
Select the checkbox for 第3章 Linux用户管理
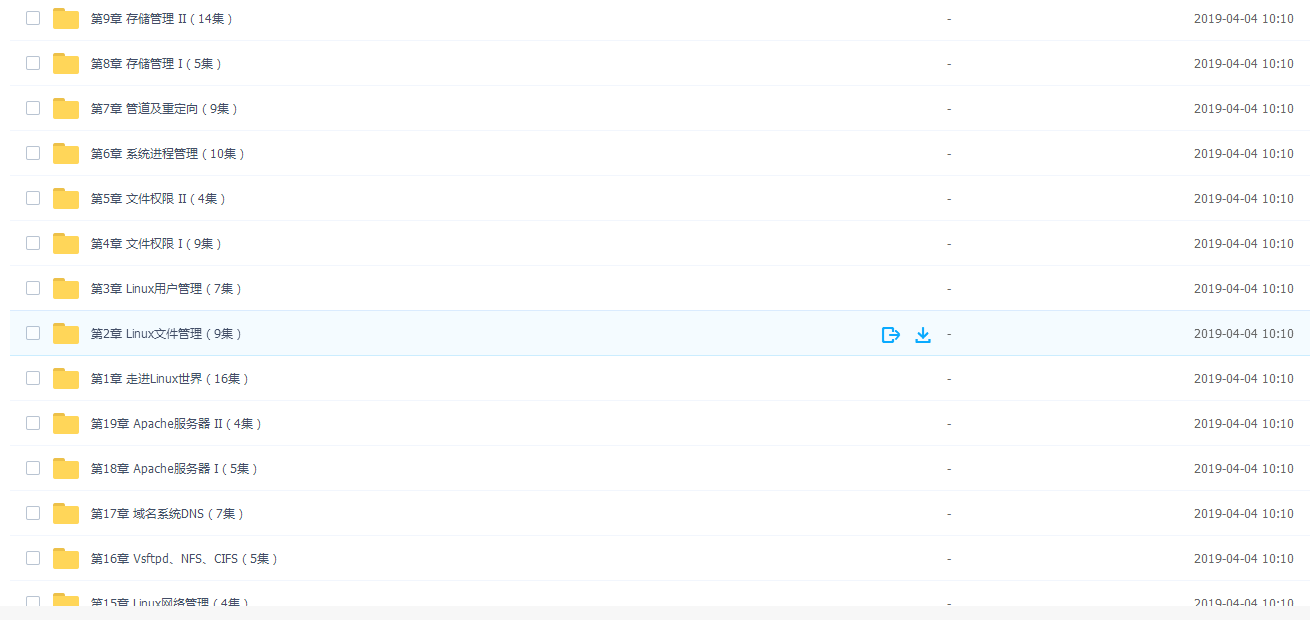coord(33,288)
